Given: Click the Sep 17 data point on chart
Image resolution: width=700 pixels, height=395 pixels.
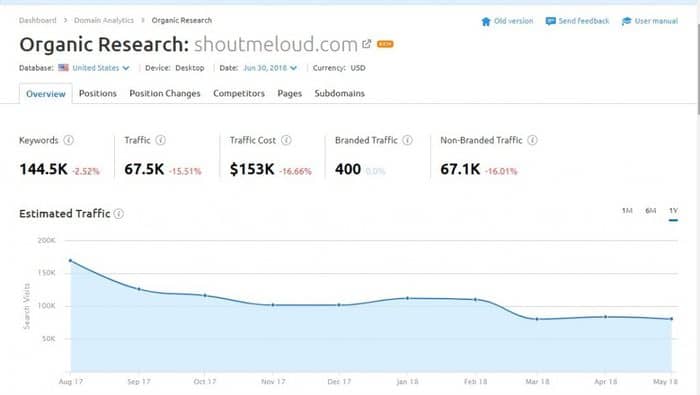Looking at the screenshot, I should (139, 289).
